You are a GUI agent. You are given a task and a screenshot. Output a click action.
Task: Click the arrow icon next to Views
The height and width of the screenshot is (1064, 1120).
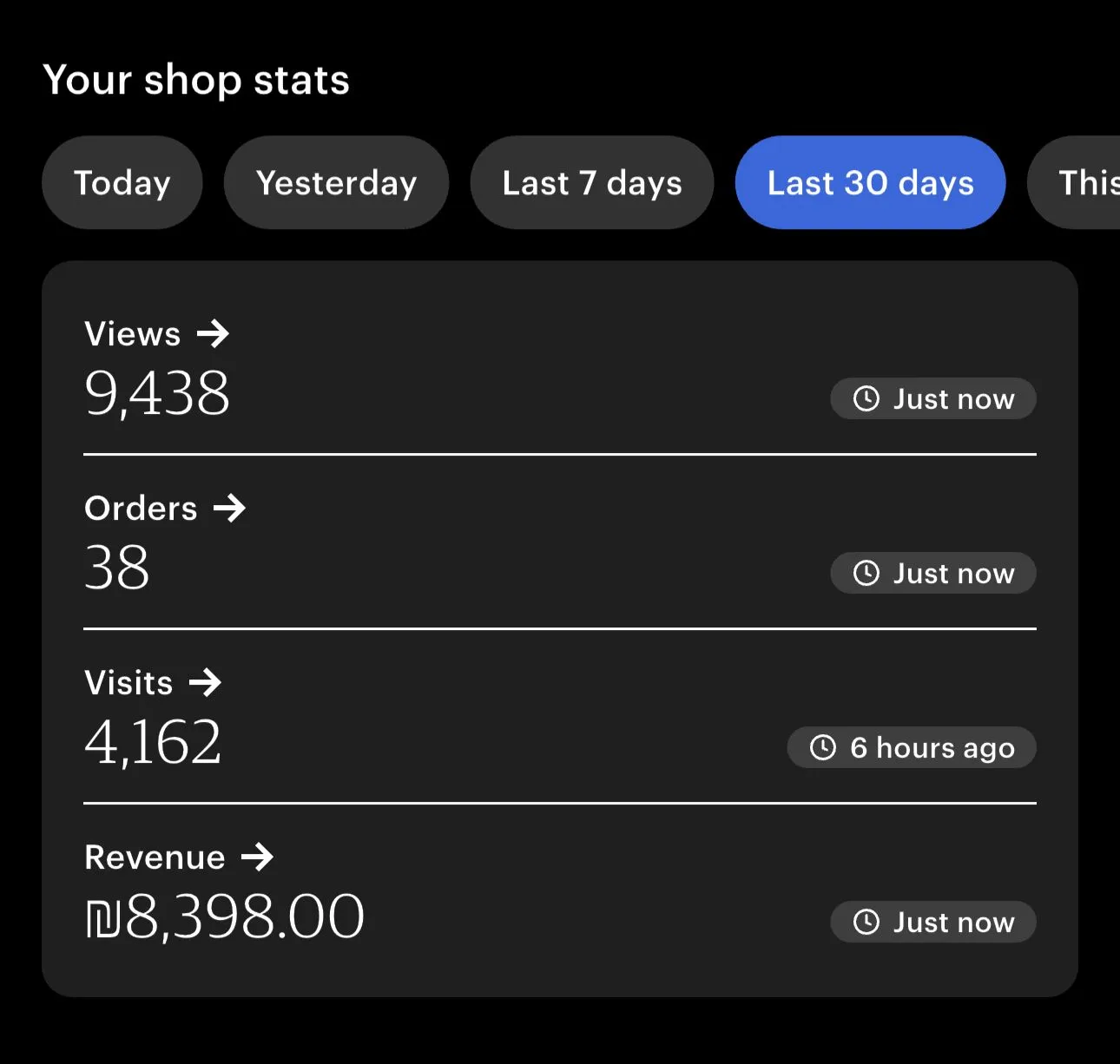click(213, 334)
